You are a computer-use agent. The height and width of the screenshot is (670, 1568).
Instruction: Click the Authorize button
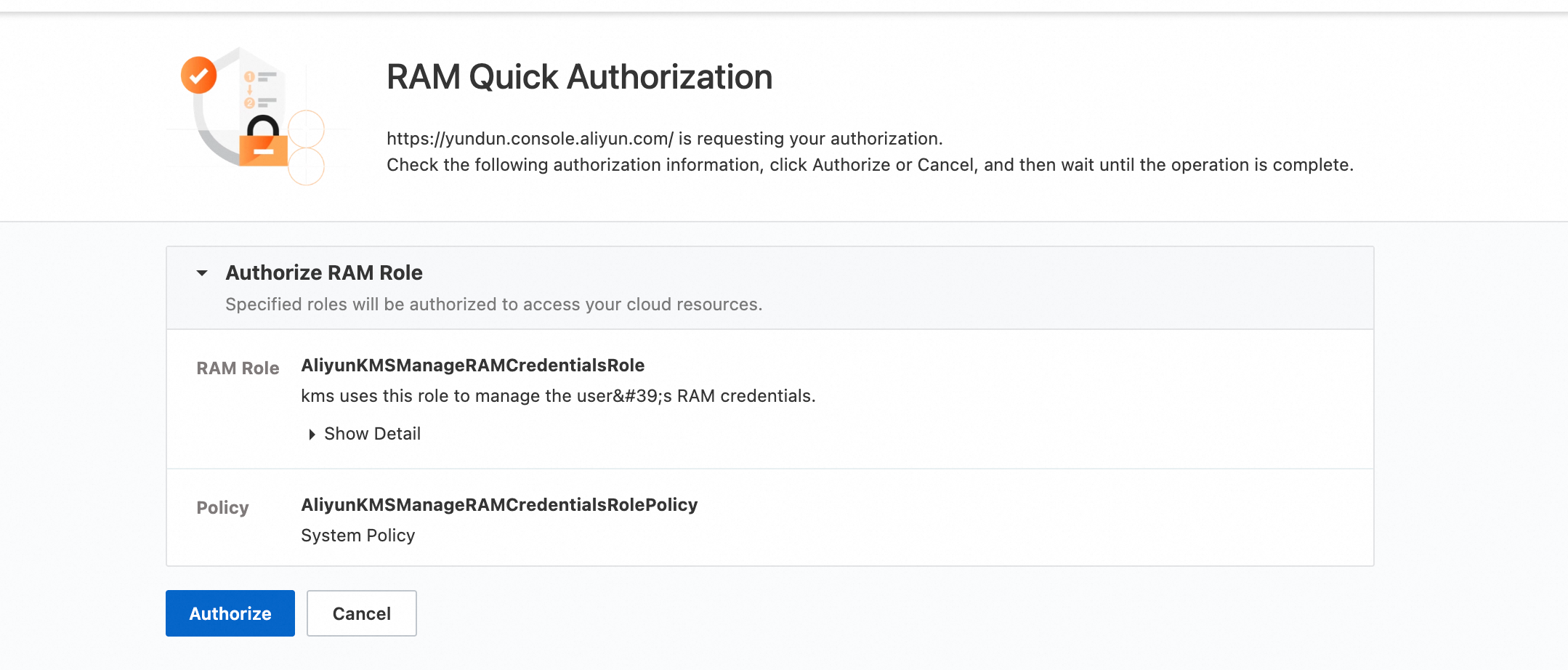[230, 613]
